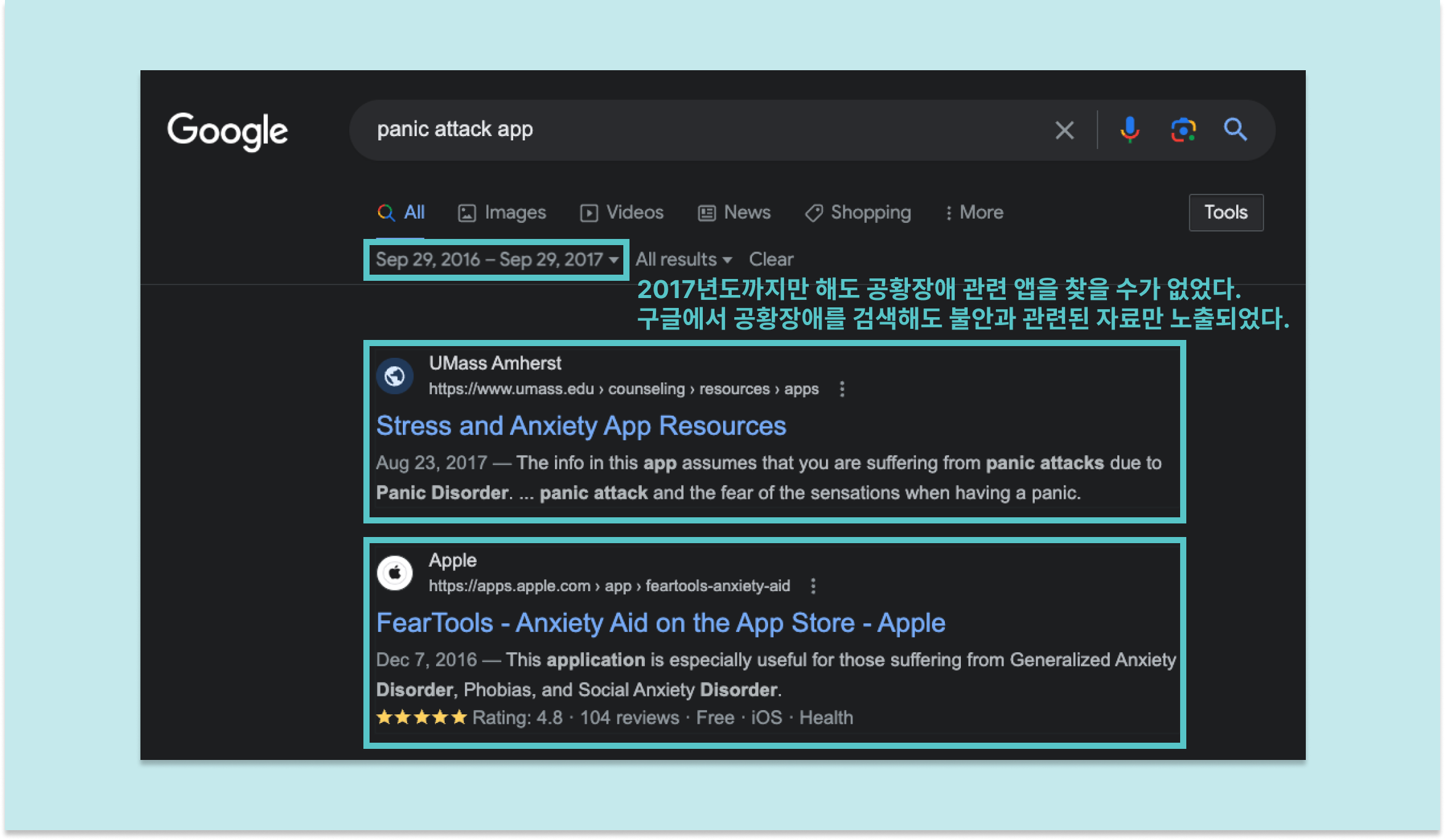Click Clear to reset date filters
Image resolution: width=1445 pixels, height=840 pixels.
click(771, 259)
